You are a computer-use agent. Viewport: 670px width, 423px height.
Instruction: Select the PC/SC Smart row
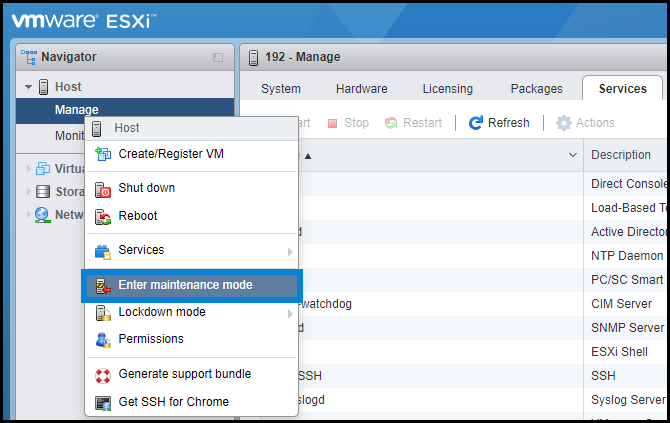click(483, 280)
